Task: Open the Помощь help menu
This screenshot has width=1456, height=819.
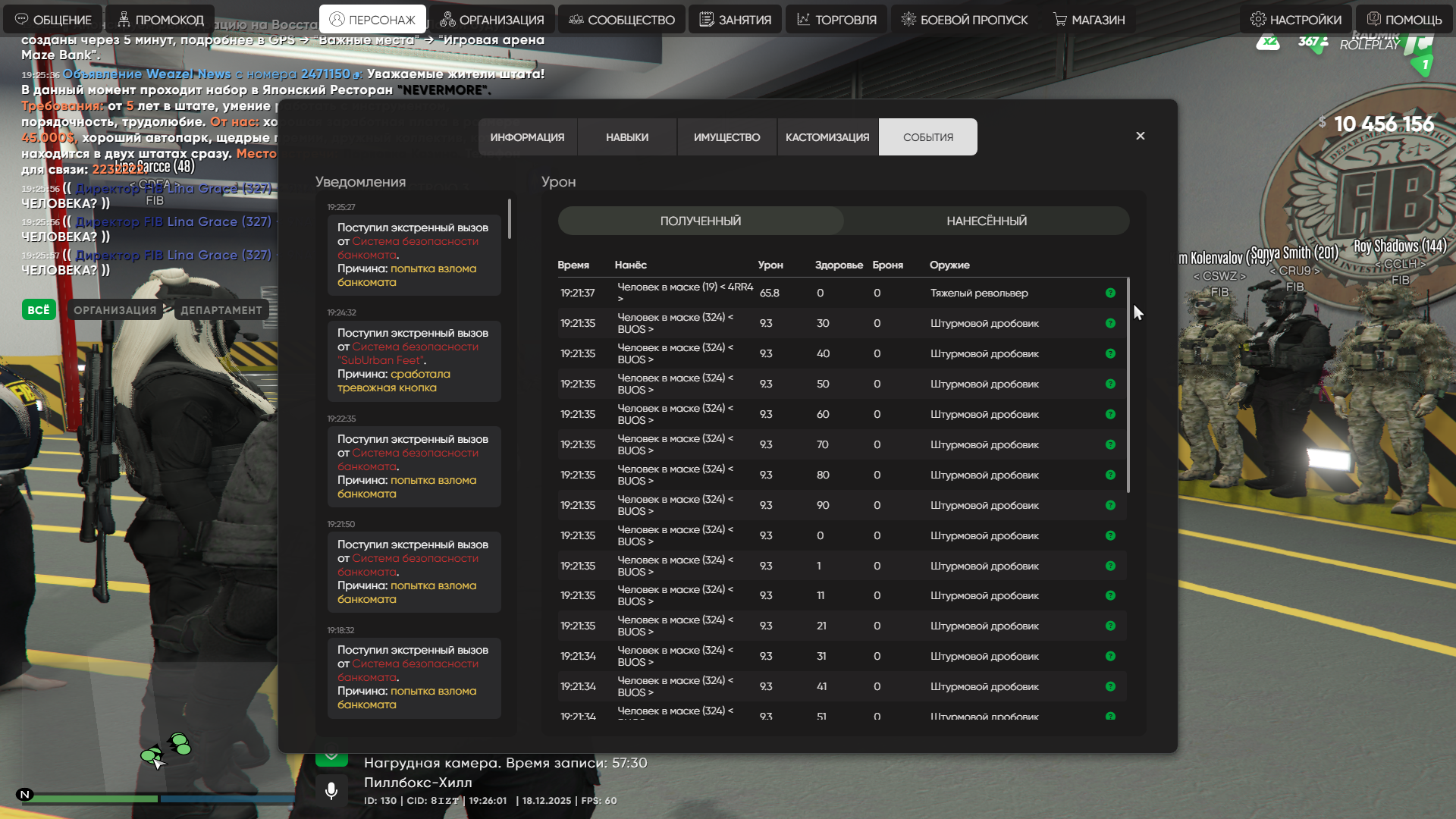Action: 1404,20
